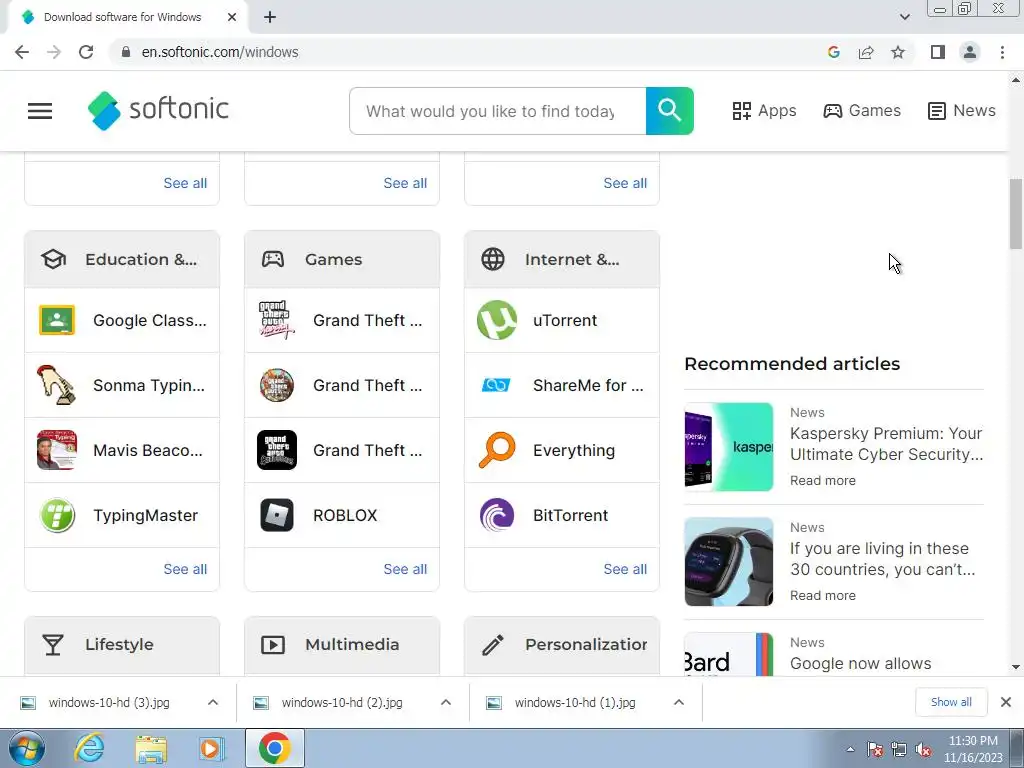Image resolution: width=1024 pixels, height=768 pixels.
Task: Reload the page with browser refresh icon
Action: [x=86, y=52]
